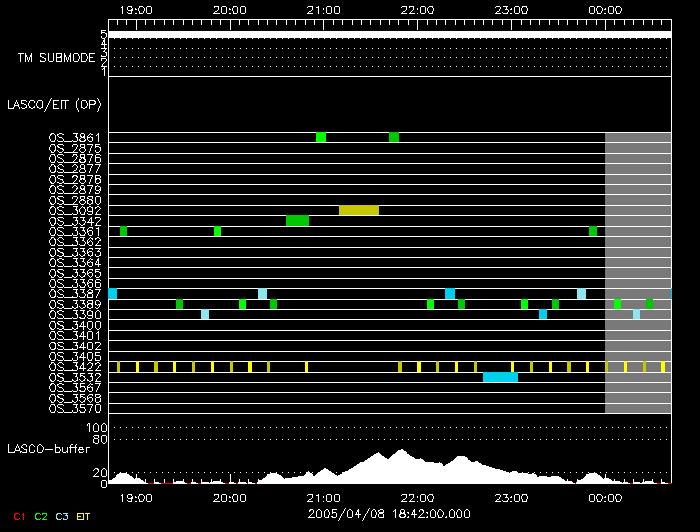Click the wide blue block on OS_3532 row

coord(500,377)
